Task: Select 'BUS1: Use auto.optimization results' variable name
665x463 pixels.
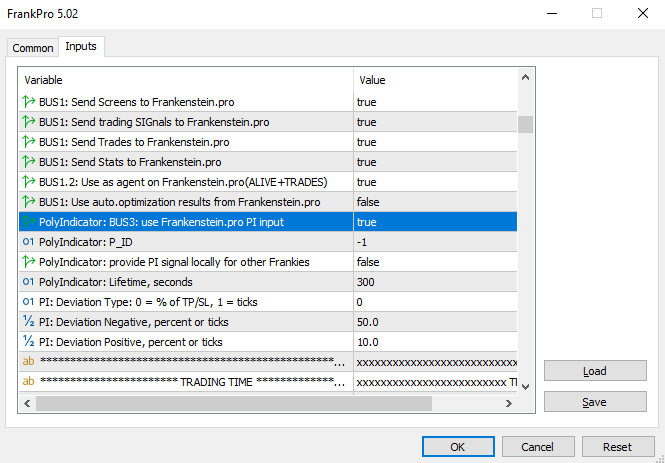Action: (179, 202)
